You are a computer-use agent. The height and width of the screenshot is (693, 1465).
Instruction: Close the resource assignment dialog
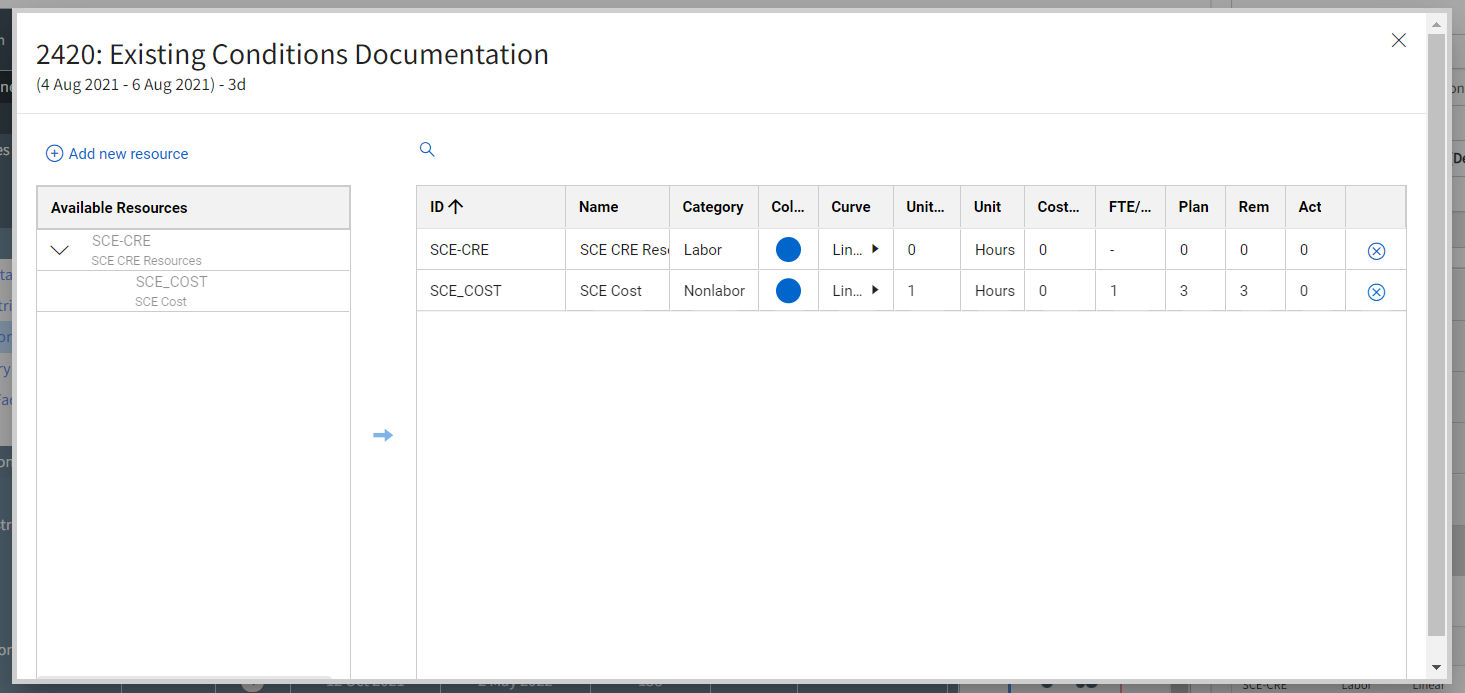(x=1399, y=40)
